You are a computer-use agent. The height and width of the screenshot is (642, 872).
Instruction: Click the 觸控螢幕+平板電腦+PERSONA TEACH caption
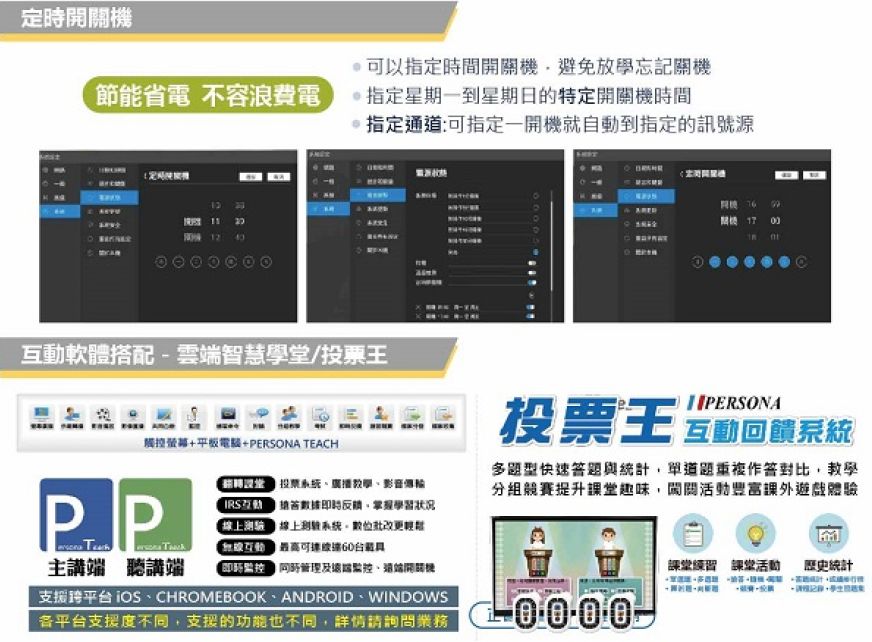(x=241, y=443)
